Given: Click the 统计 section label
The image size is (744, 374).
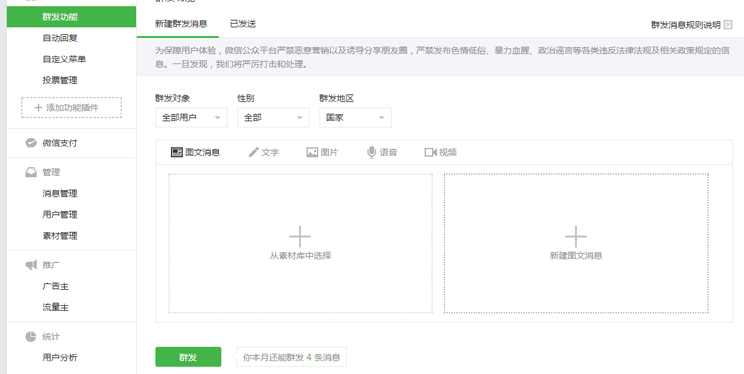Looking at the screenshot, I should point(51,337).
